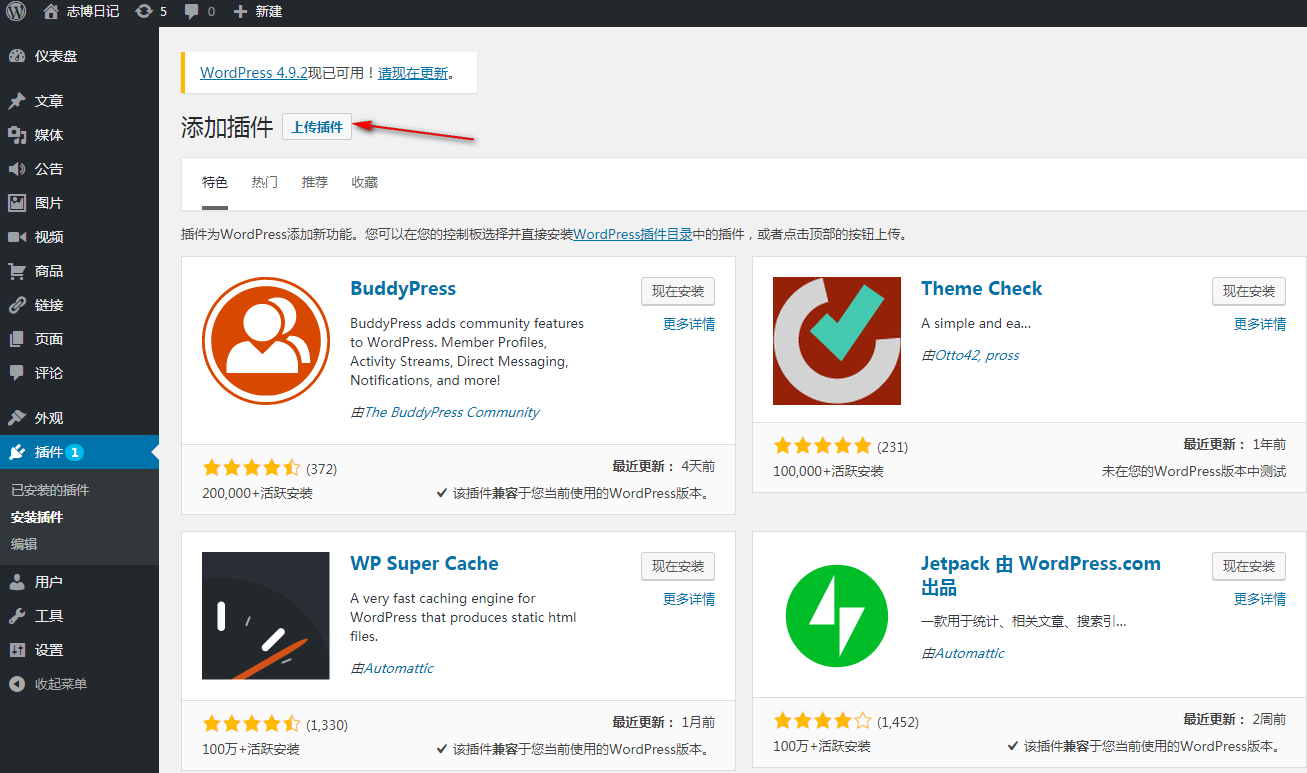The width and height of the screenshot is (1307, 773).
Task: Open the updates icon showing 5
Action: point(151,12)
